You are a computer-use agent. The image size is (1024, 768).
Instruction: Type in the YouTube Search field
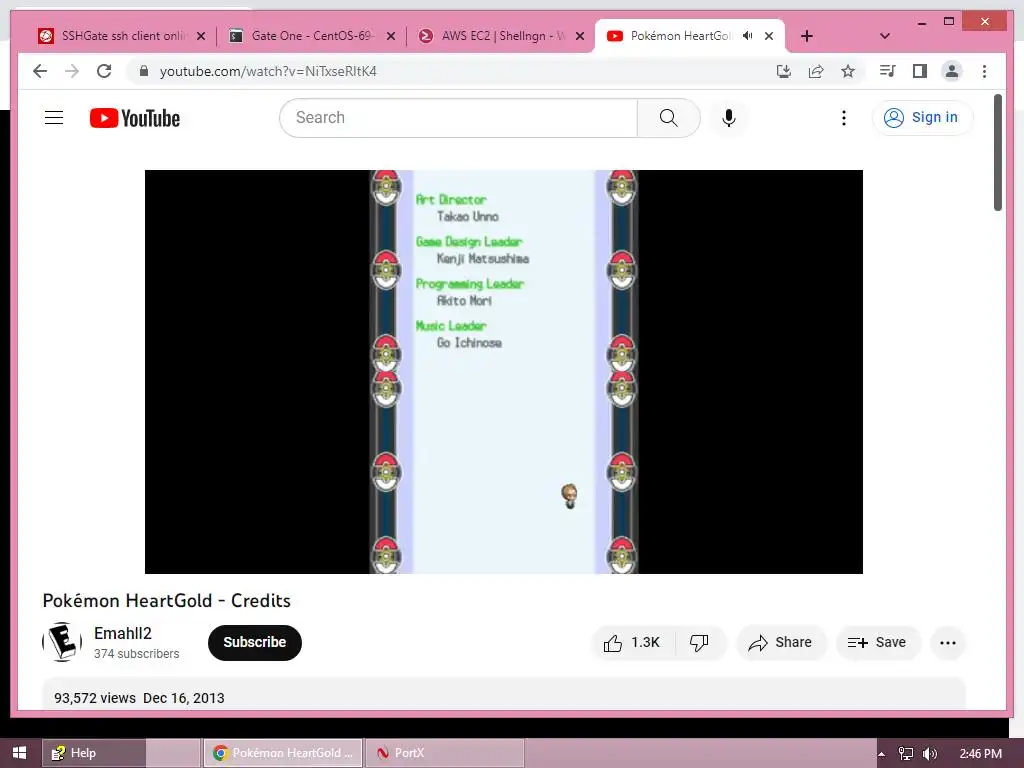coord(459,118)
